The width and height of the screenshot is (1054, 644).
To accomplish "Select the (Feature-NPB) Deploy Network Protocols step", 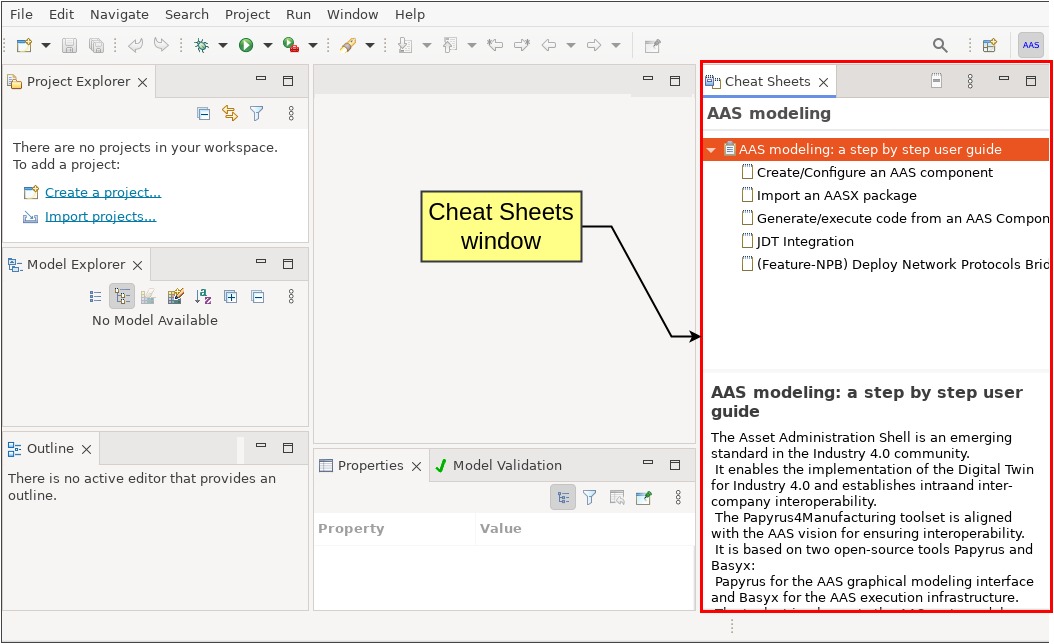I will [902, 264].
